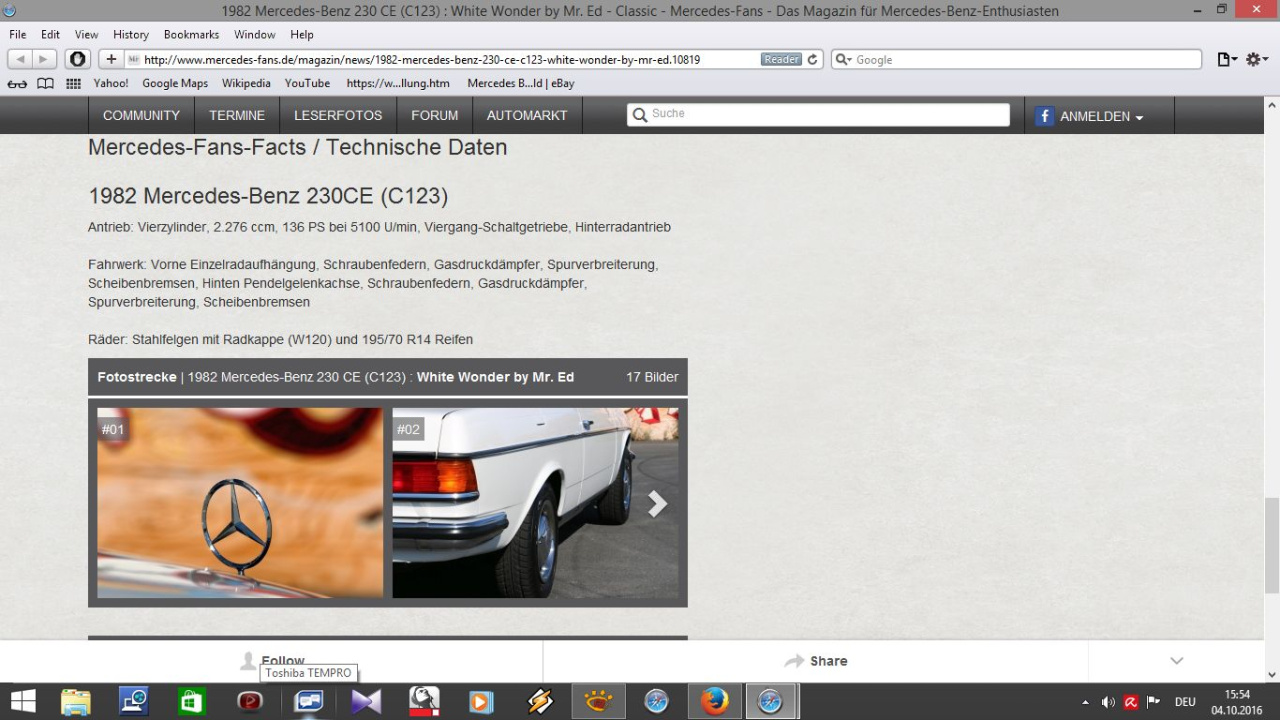Open the History menu

pyautogui.click(x=131, y=34)
